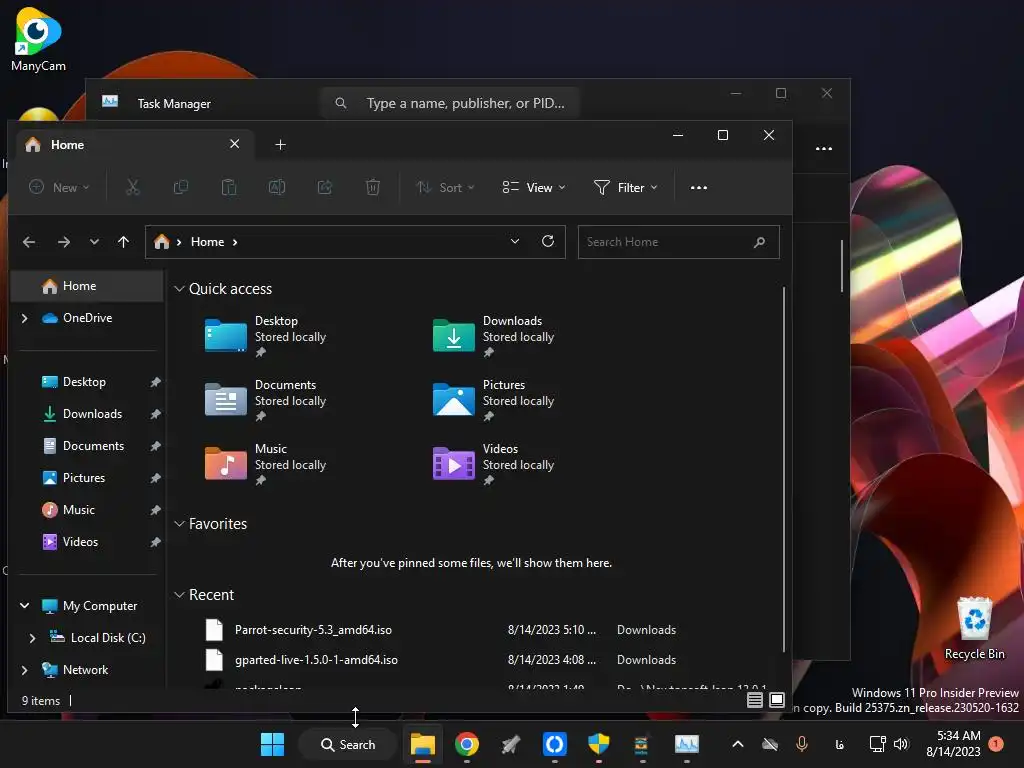Close the Home tab

coord(234,144)
